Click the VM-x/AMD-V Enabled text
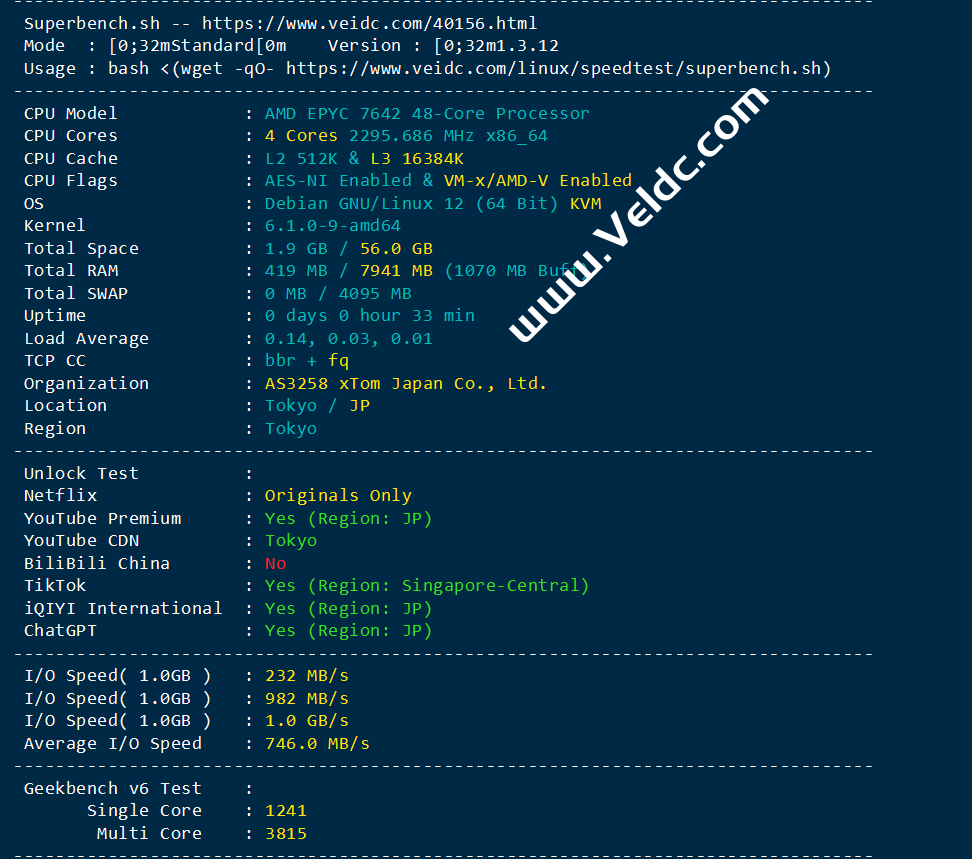 [537, 180]
